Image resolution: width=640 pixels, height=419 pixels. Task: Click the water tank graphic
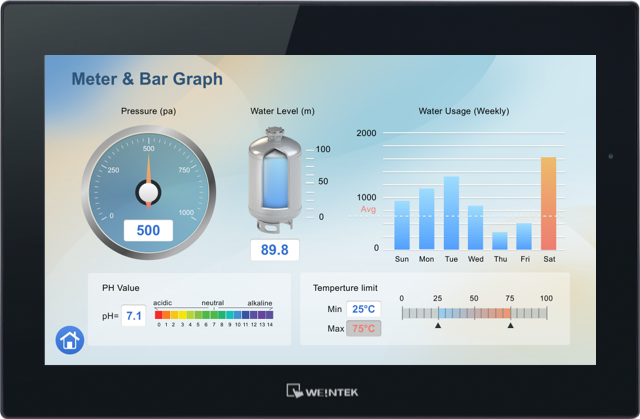[x=274, y=180]
